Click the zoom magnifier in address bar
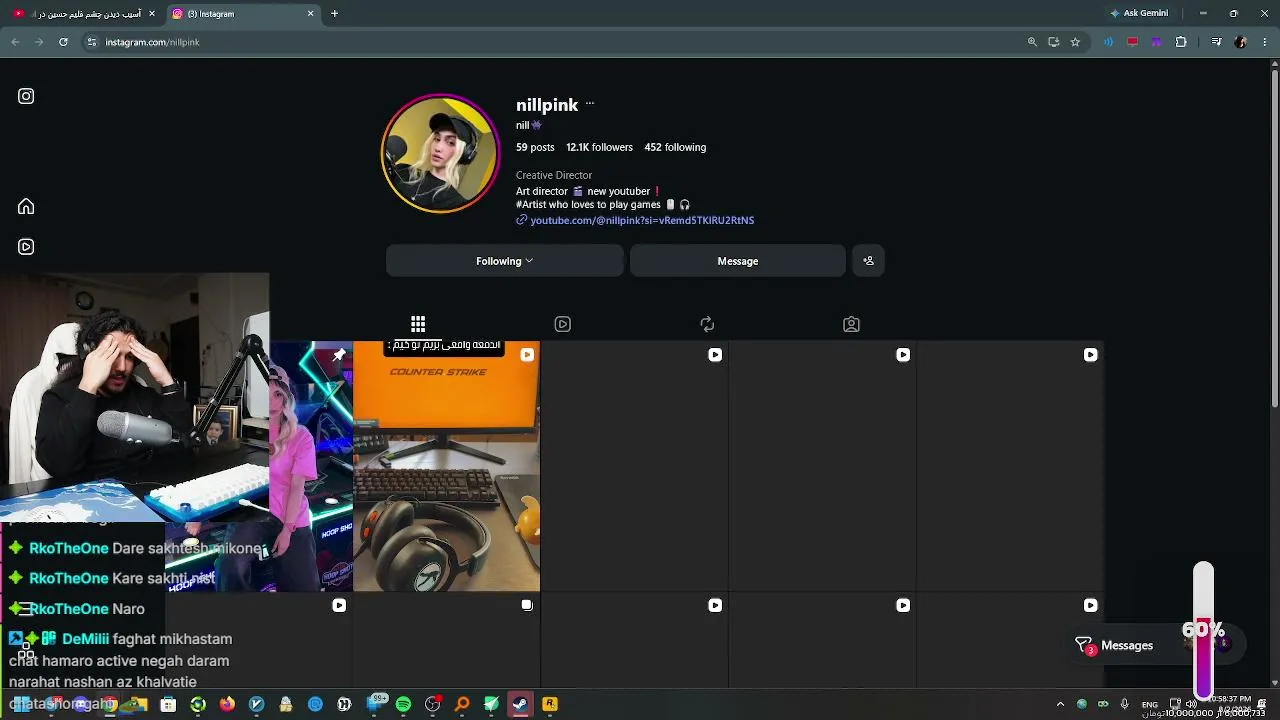The height and width of the screenshot is (720, 1280). (x=1032, y=42)
